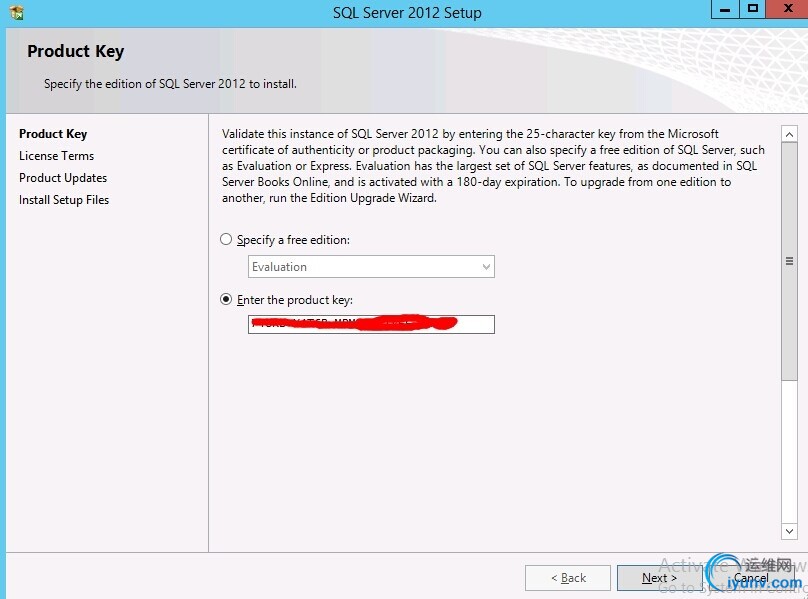Click 'Specify the edition of SQL Server 2012' subtitle
808x599 pixels.
170,84
